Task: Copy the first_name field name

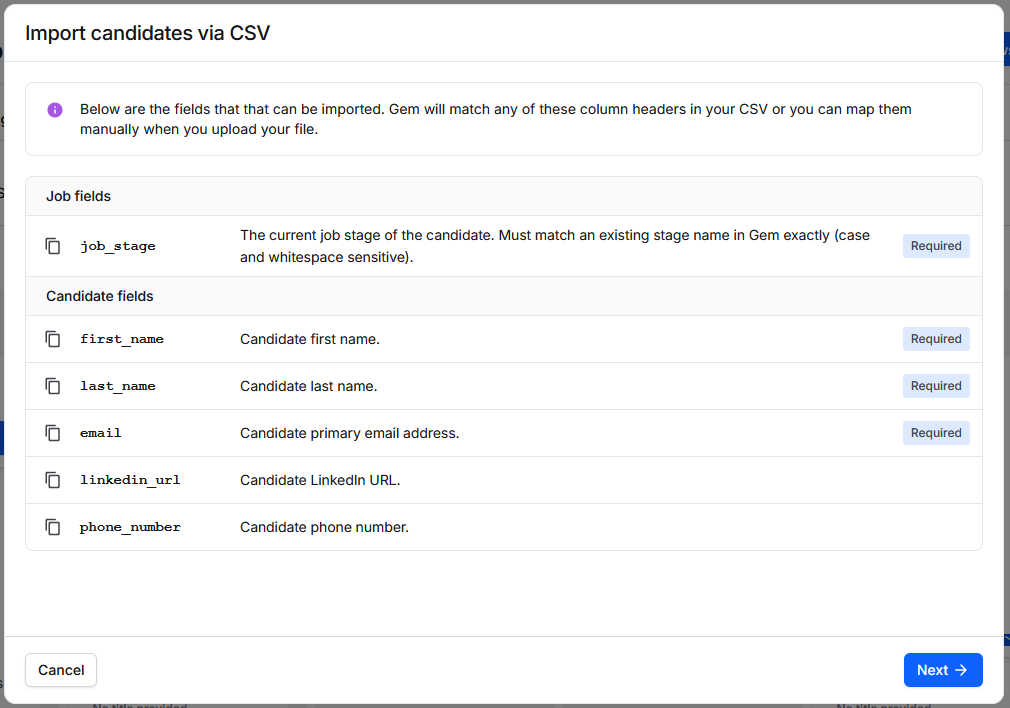Action: 53,339
